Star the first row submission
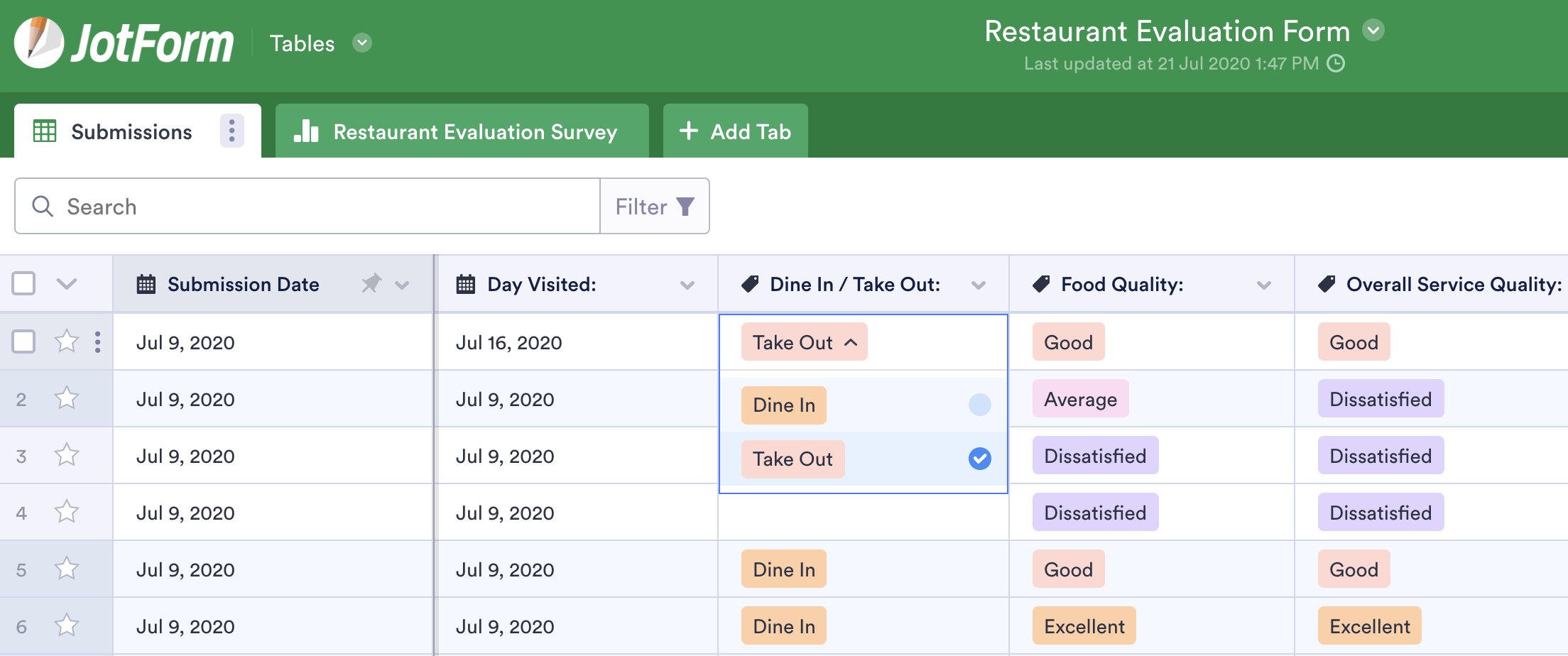 pos(67,341)
